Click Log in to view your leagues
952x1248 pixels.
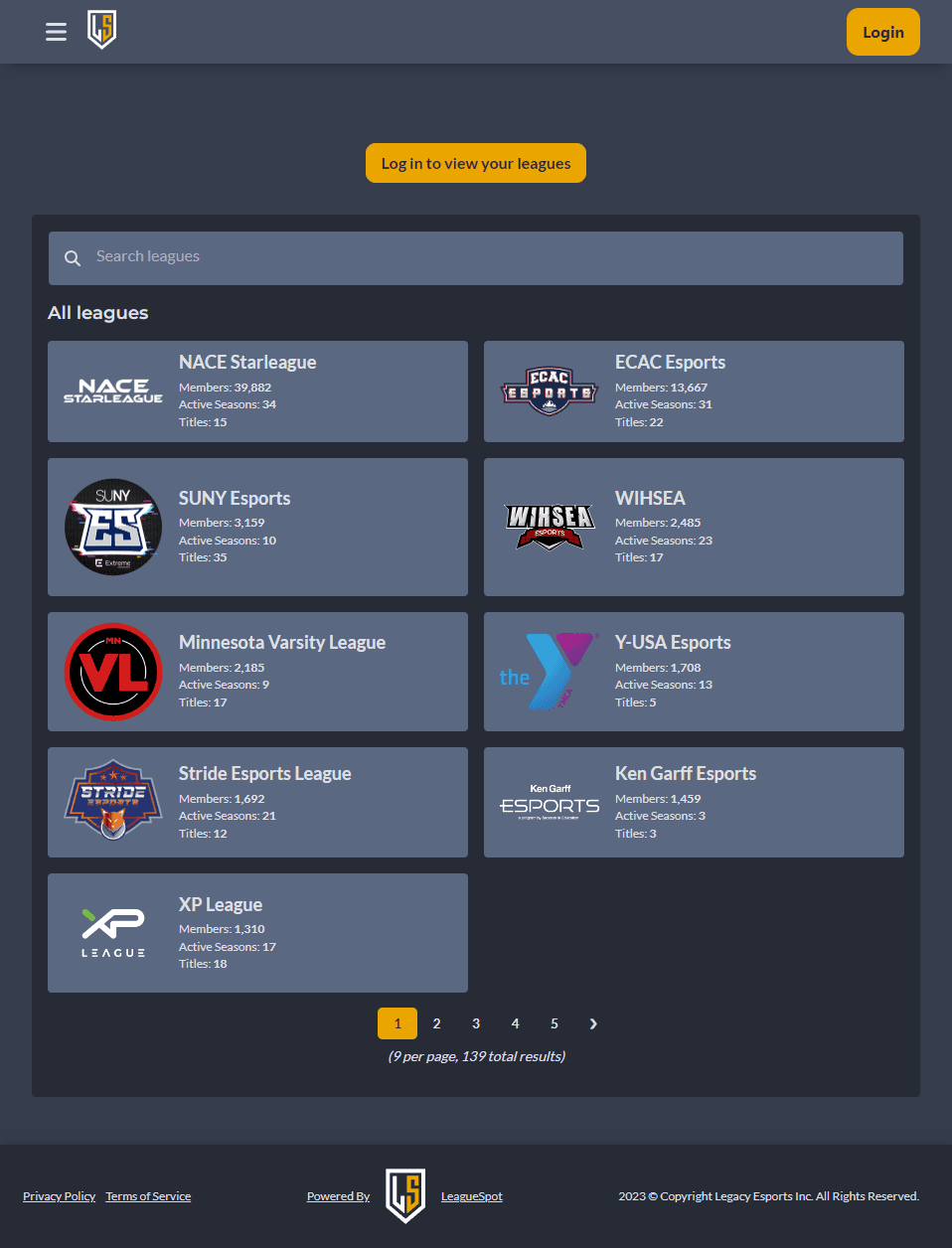[476, 163]
